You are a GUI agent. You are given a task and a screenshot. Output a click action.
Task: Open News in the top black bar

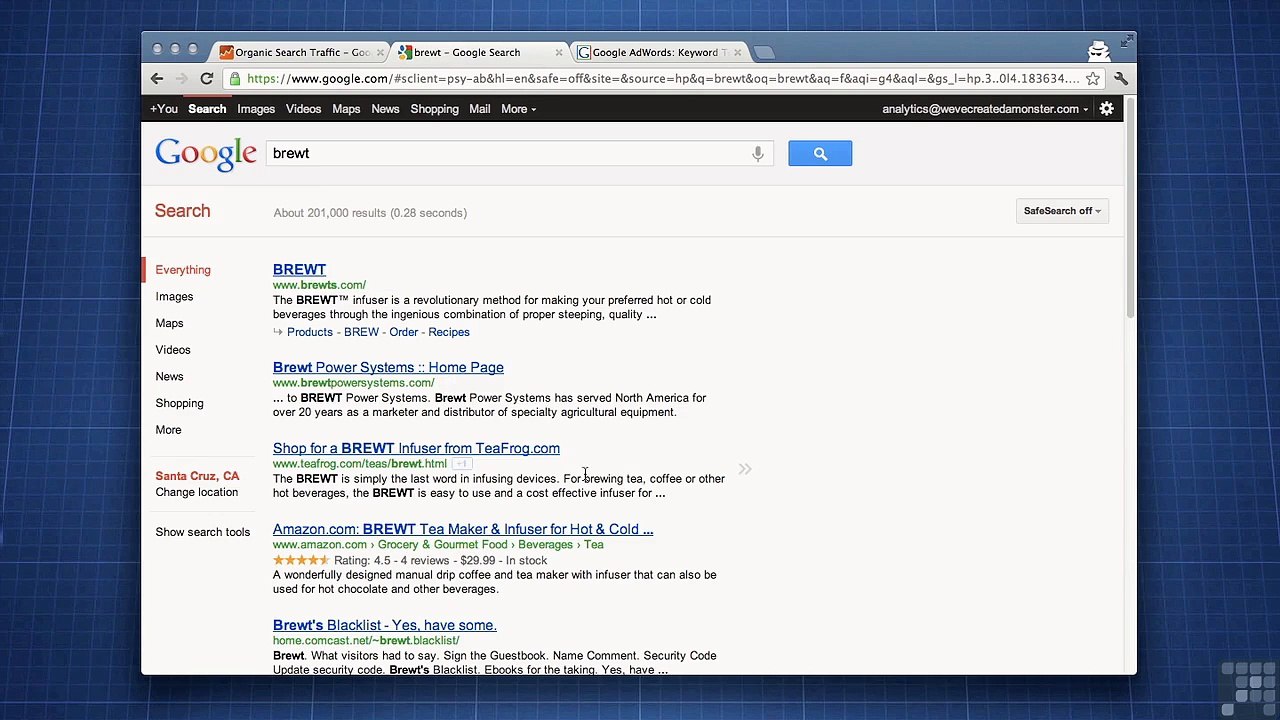[x=385, y=109]
